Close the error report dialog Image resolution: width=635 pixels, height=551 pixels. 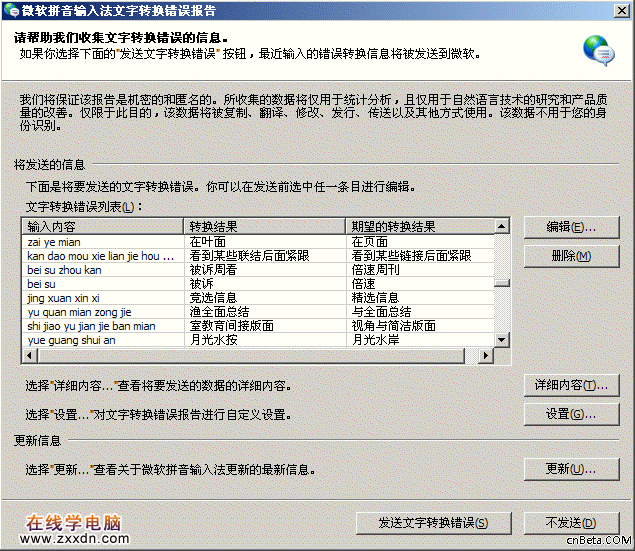pos(622,11)
